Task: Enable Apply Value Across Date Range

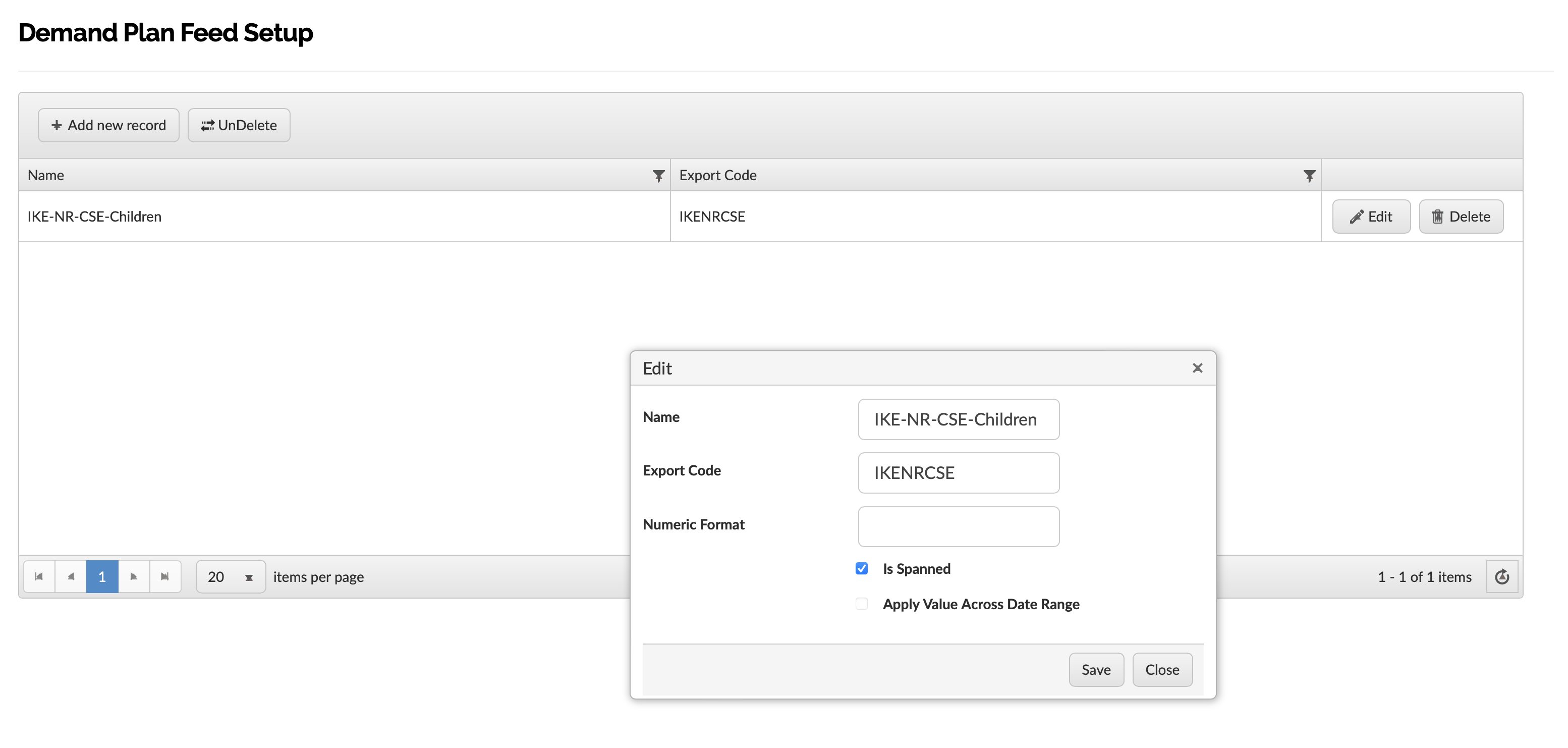Action: coord(861,604)
